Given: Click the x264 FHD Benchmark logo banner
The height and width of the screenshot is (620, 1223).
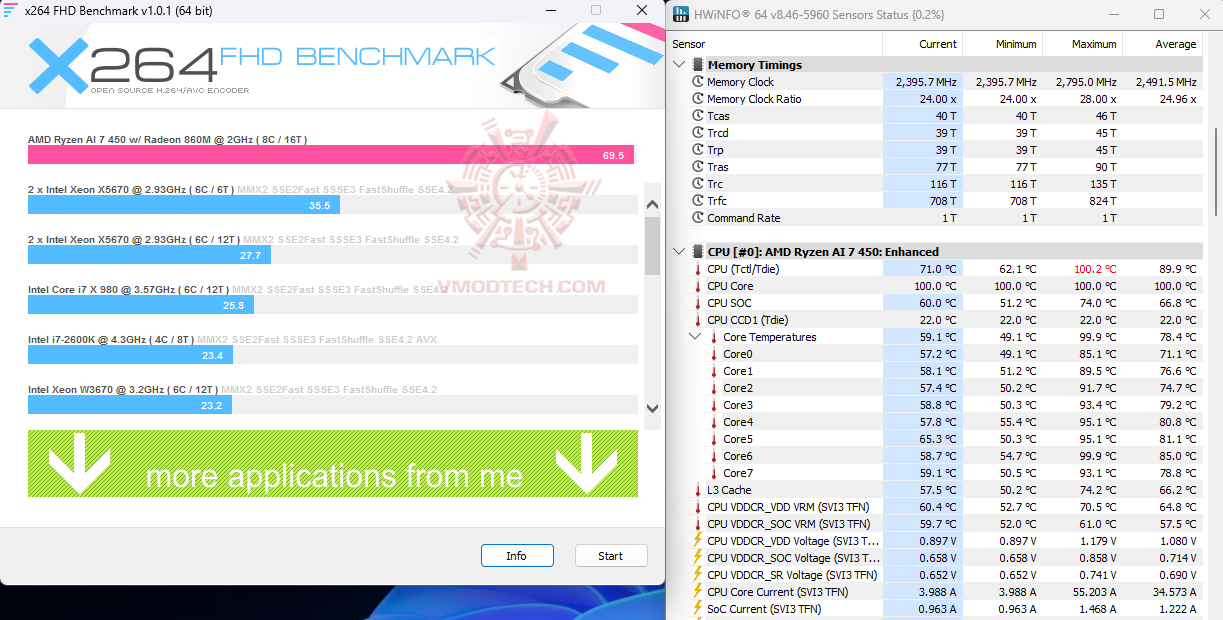Looking at the screenshot, I should [333, 65].
